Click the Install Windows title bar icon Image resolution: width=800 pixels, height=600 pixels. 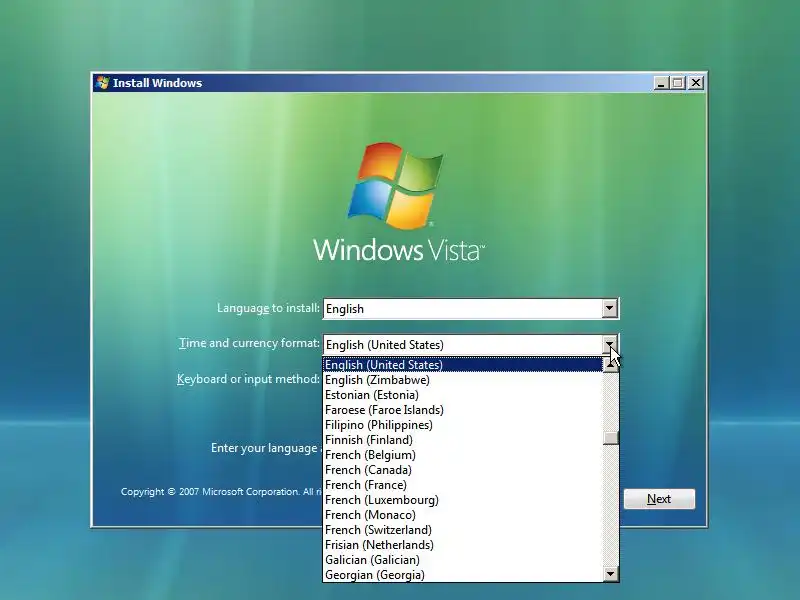(102, 83)
